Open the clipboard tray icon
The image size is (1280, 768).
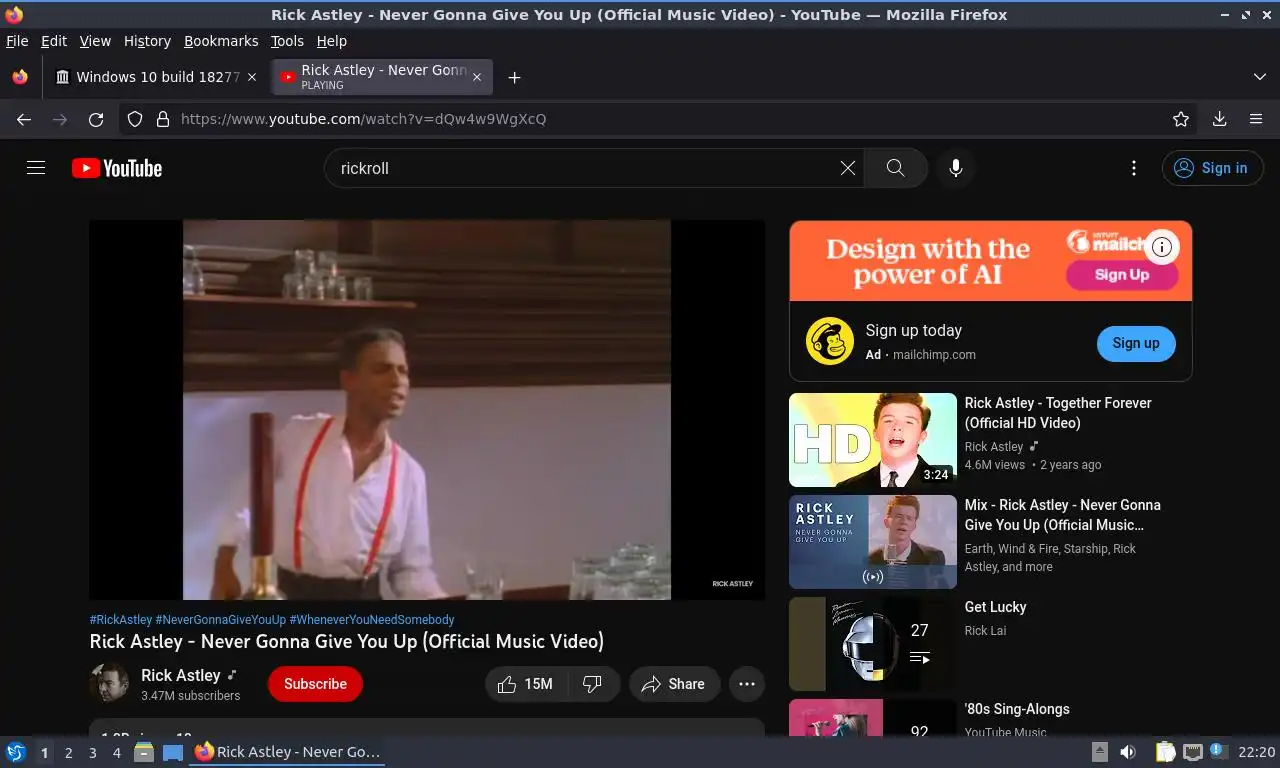coord(1165,752)
